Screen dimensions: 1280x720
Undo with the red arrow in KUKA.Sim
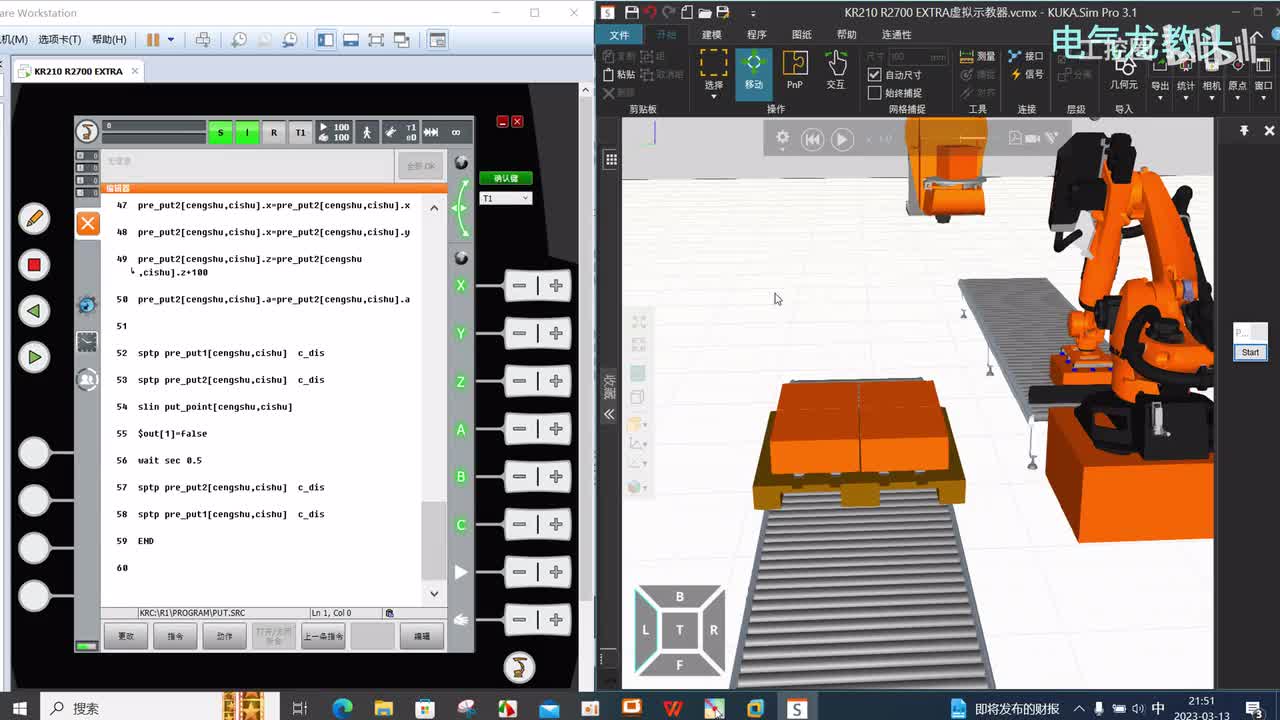651,12
